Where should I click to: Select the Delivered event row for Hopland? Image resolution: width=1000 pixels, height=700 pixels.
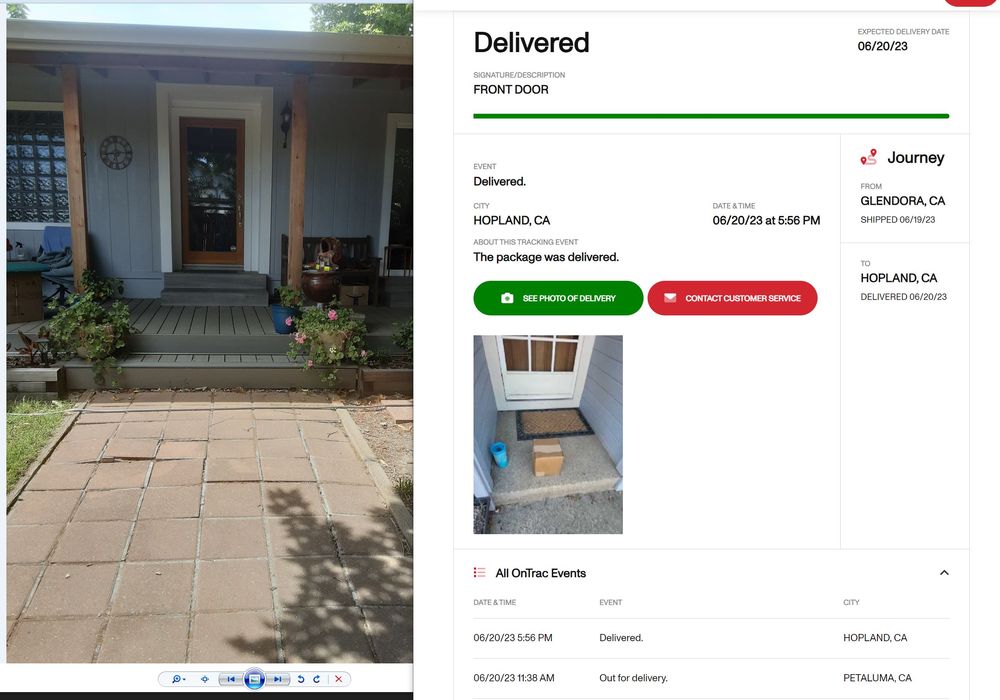click(711, 638)
